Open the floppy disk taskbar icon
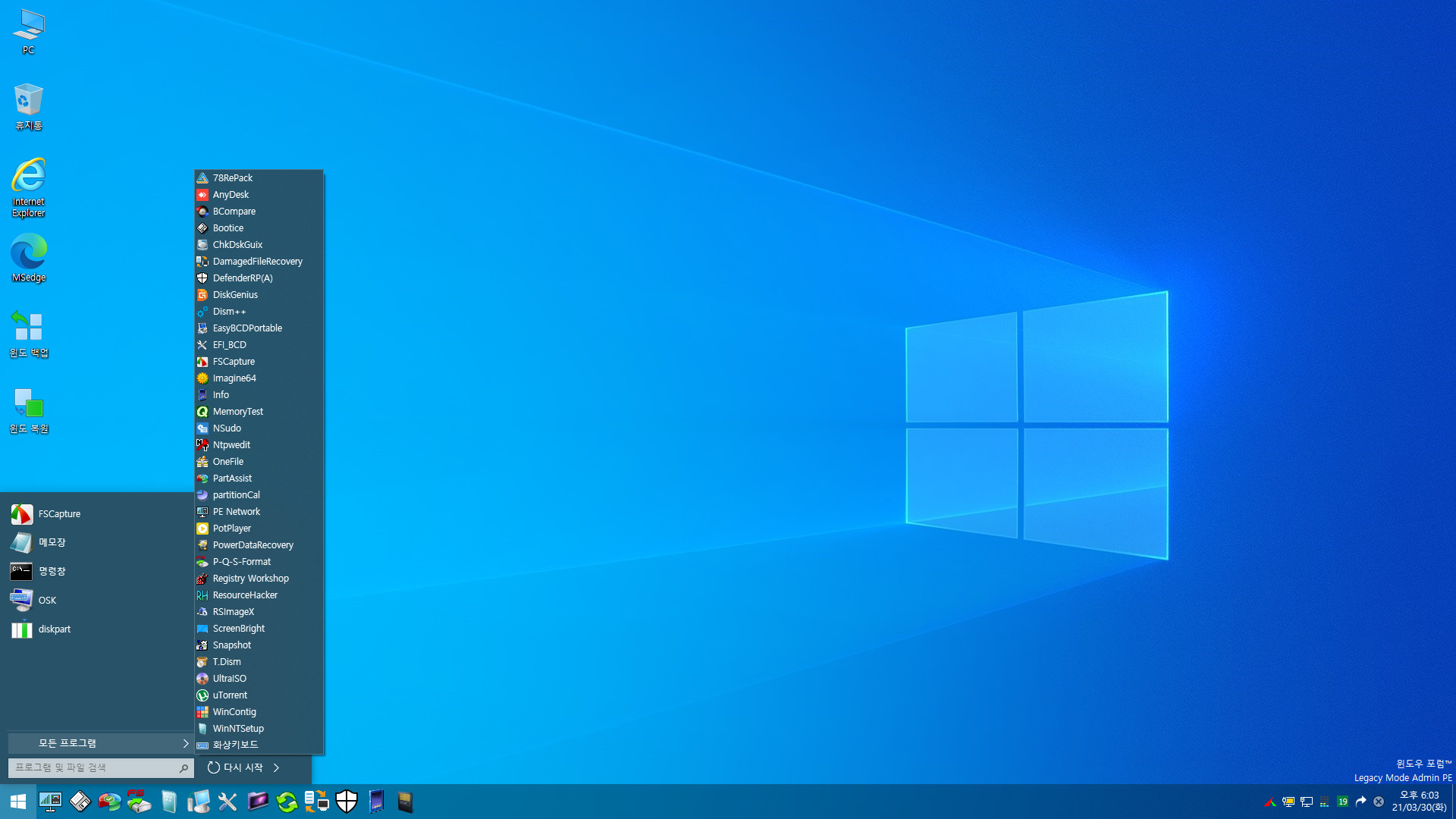Screen dimensions: 1456x819 click(80, 802)
